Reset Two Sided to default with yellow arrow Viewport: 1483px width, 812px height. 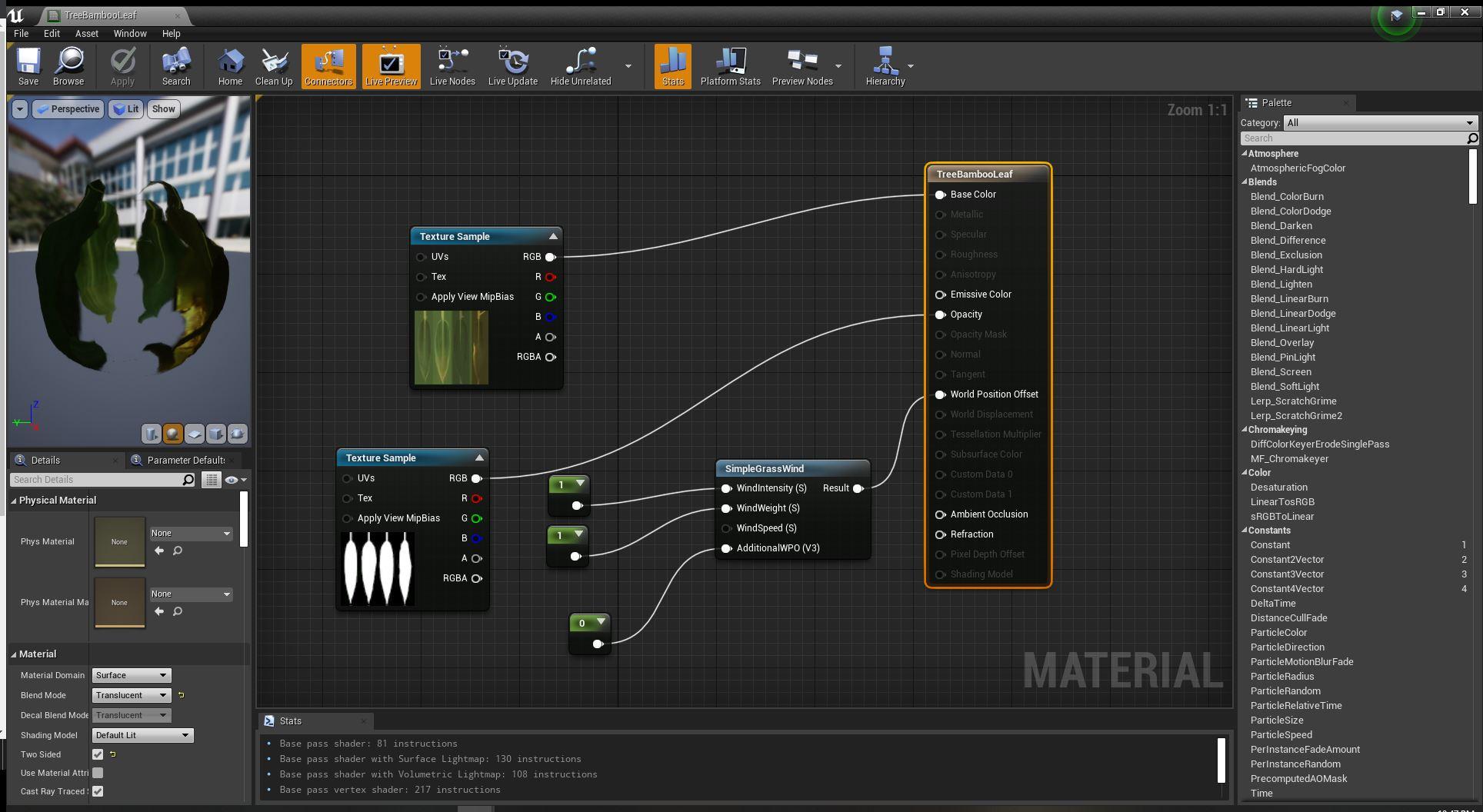click(112, 754)
